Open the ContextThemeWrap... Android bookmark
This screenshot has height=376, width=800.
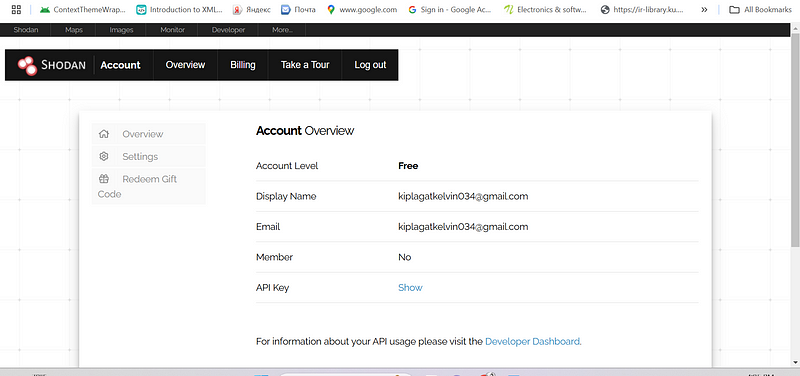coord(83,9)
